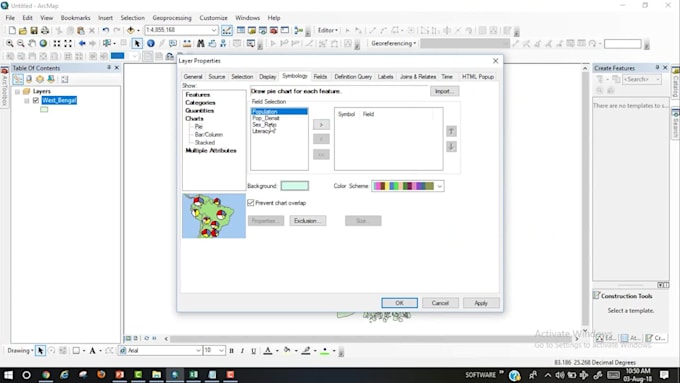
Task: Click the Full Extent globe icon
Action: click(43, 43)
